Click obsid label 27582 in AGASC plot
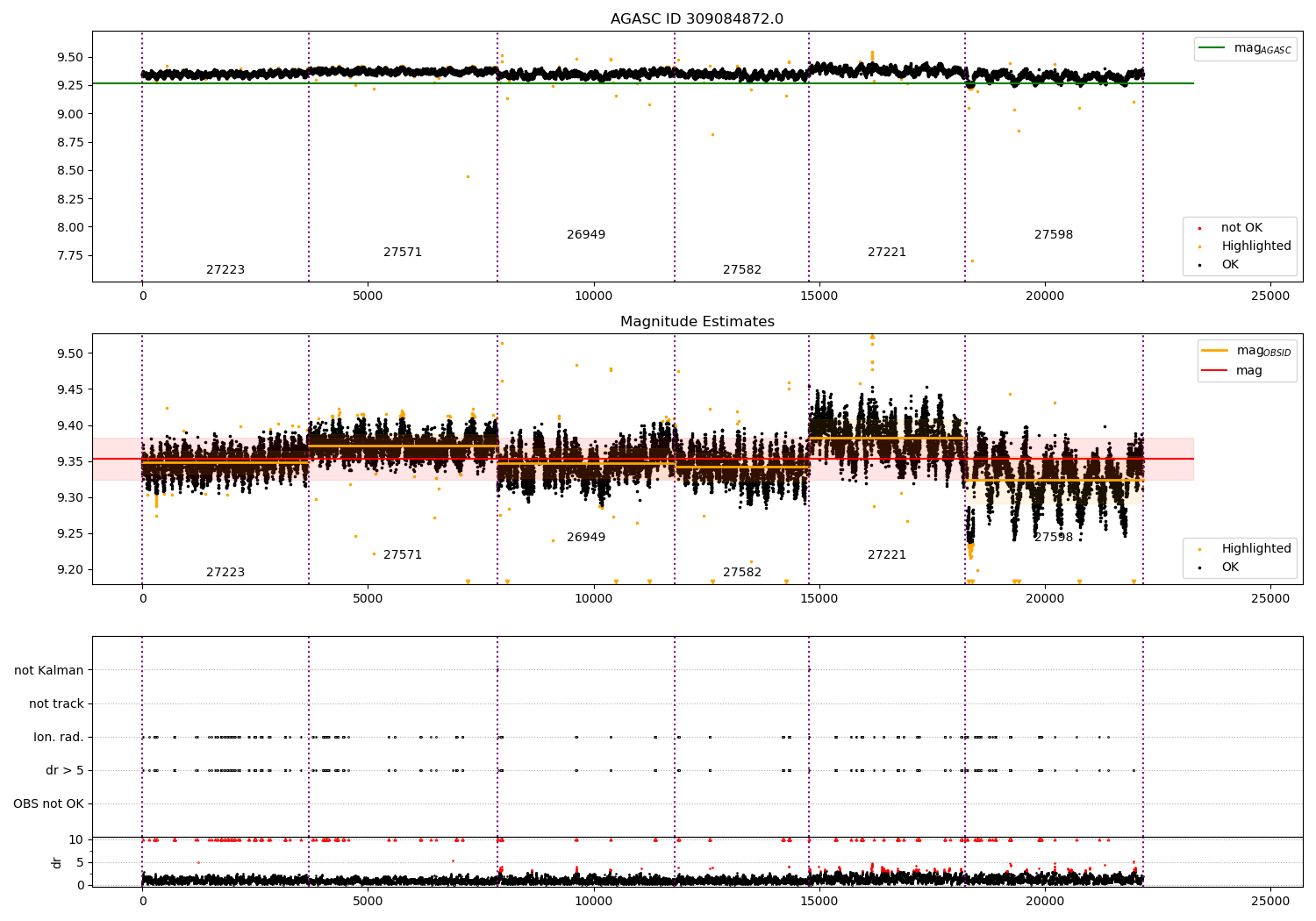 [x=742, y=270]
